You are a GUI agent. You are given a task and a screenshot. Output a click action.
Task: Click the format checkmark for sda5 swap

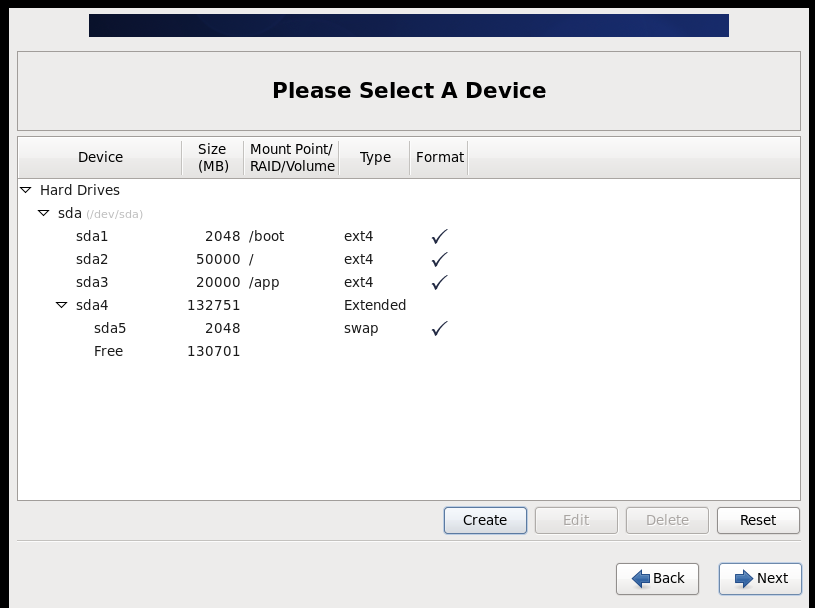click(x=439, y=328)
